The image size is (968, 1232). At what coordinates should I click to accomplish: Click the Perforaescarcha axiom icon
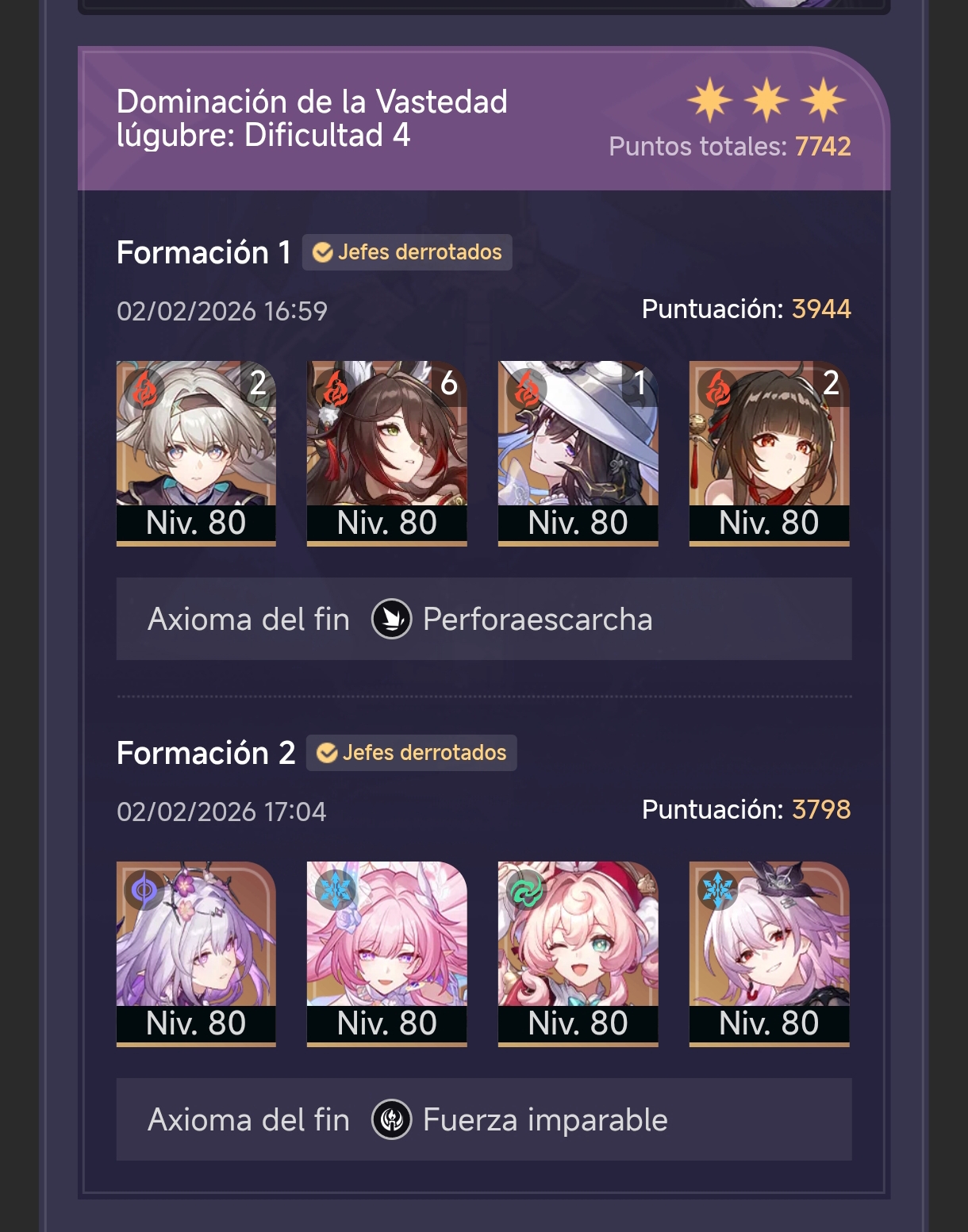click(392, 619)
